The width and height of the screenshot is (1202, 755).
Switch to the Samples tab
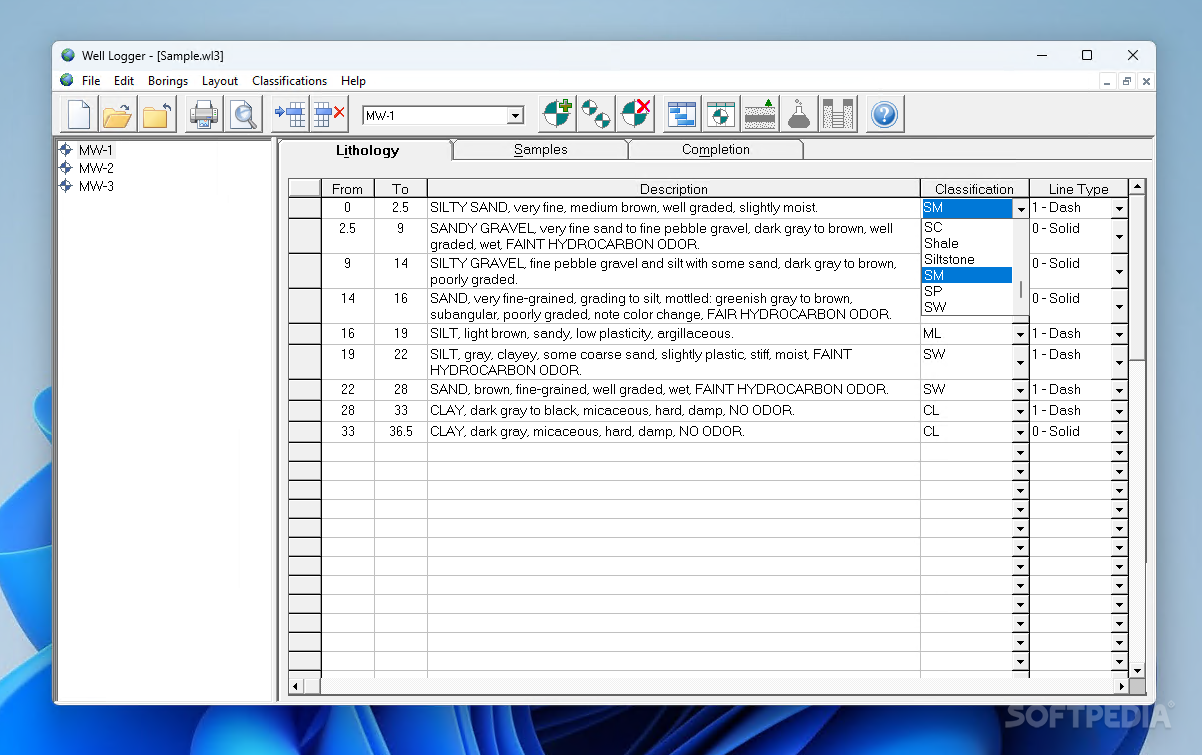[x=540, y=149]
